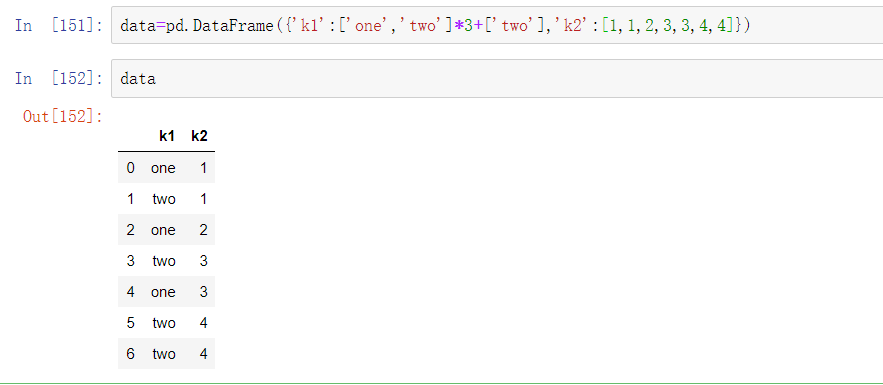Image resolution: width=883 pixels, height=385 pixels.
Task: Select the In [152] prompt label
Action: coord(59,78)
